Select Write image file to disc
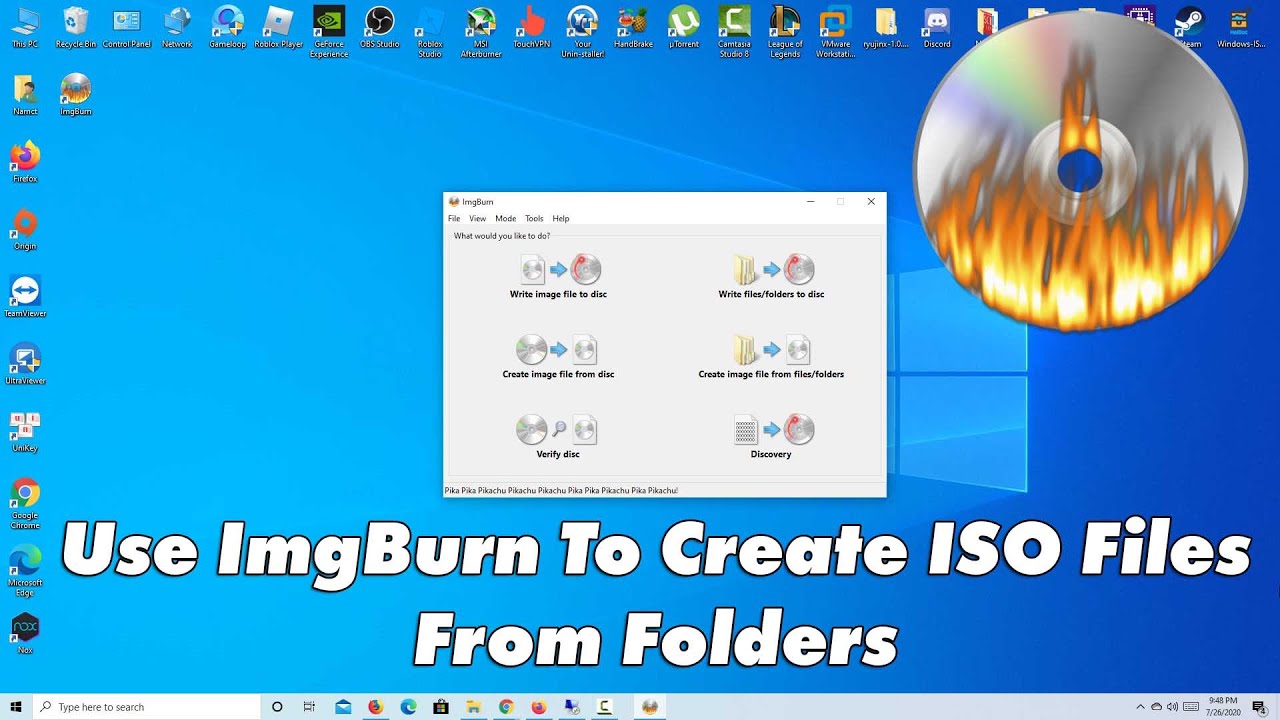 tap(558, 277)
